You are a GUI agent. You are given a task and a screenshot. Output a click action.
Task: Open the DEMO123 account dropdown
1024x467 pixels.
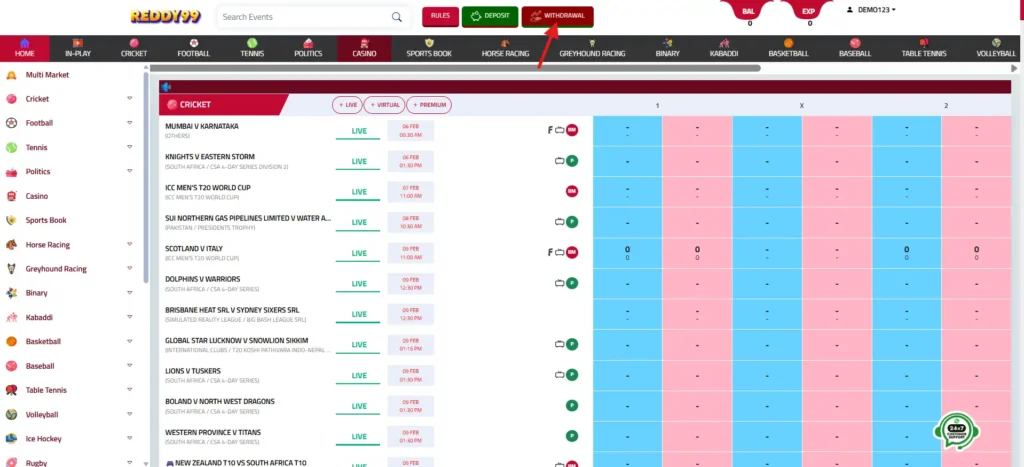click(871, 10)
